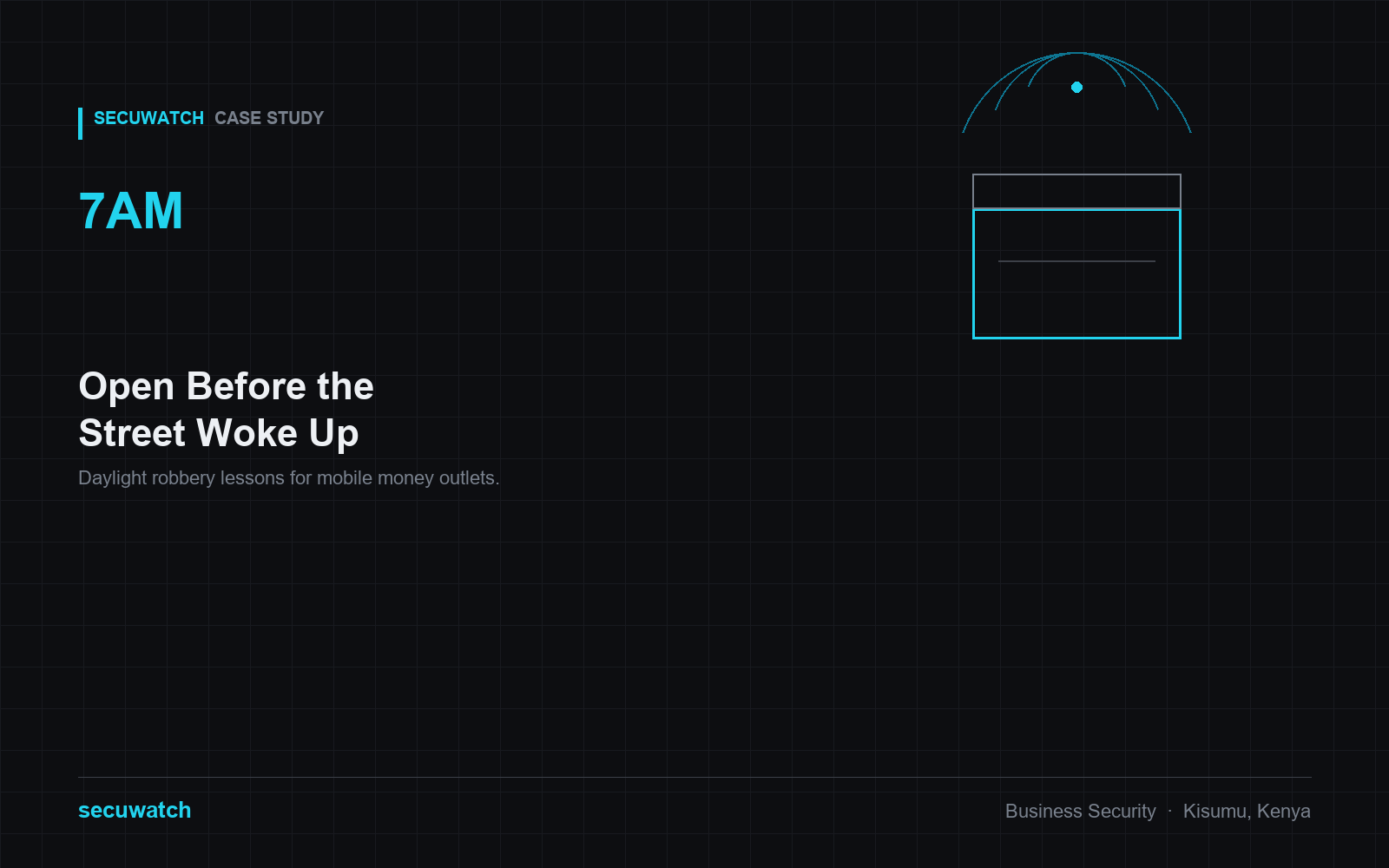The width and height of the screenshot is (1389, 868).
Task: Click the secuwatch footer logo
Action: click(135, 810)
